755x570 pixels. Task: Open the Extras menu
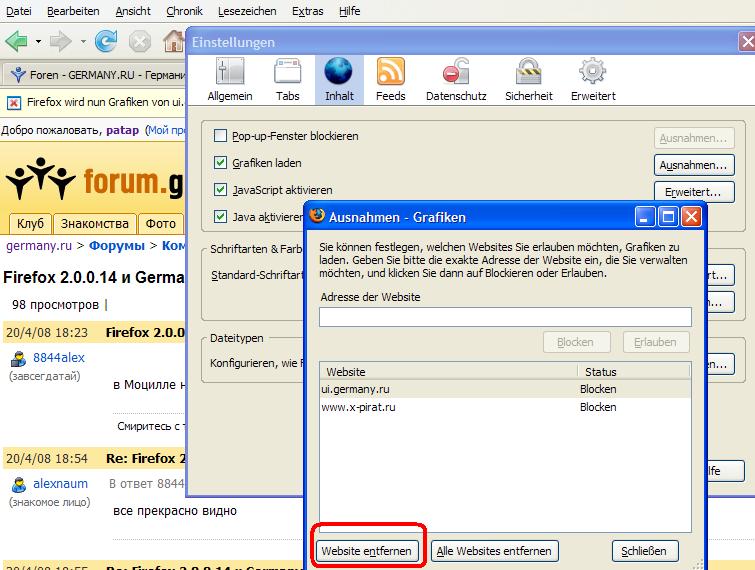(307, 11)
